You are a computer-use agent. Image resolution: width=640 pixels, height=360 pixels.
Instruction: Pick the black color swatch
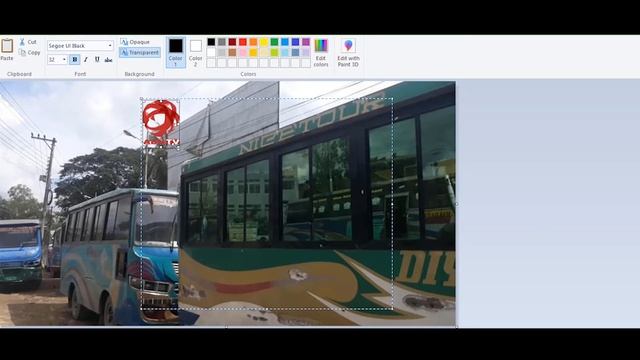click(211, 42)
